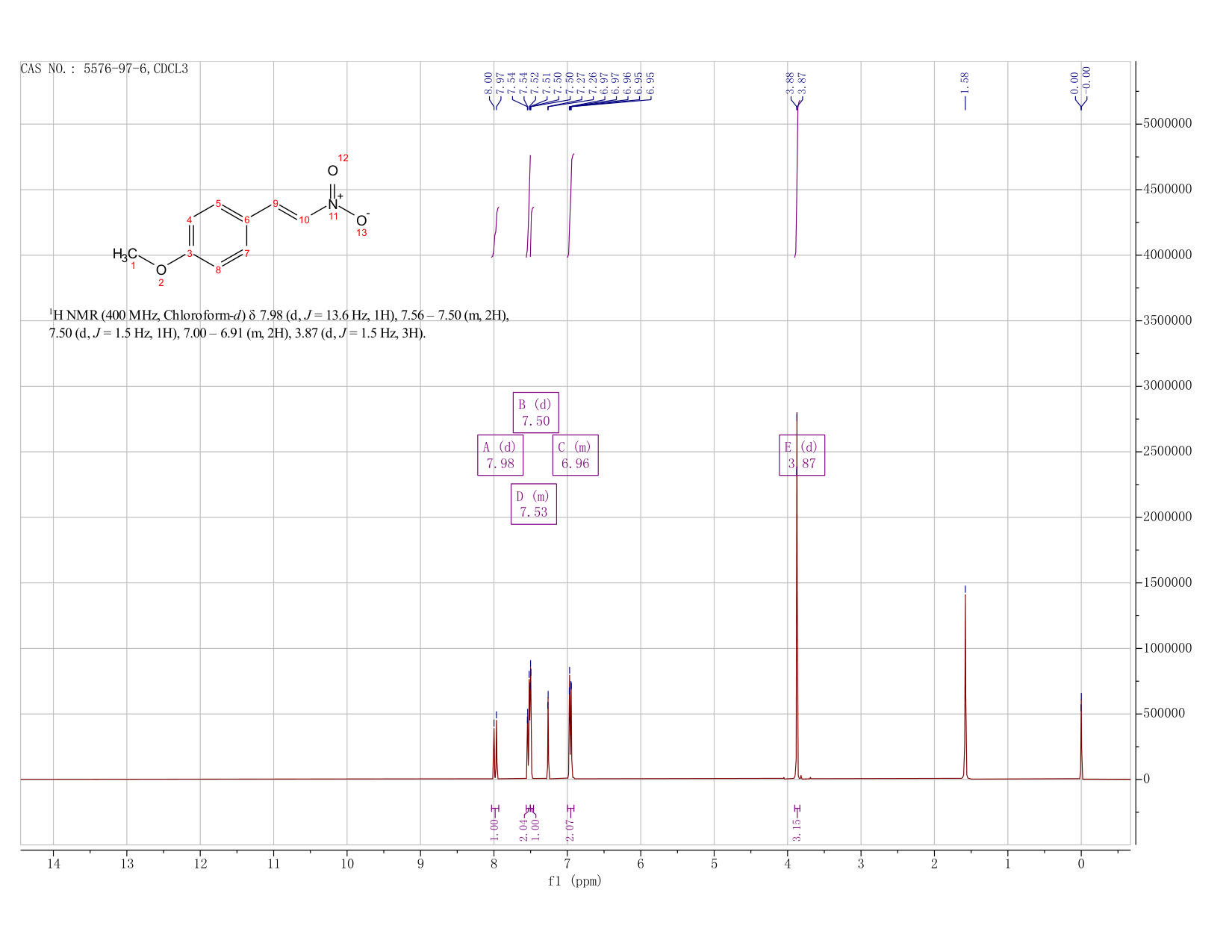
Task: Click the 1.58 peak label at top
Action: 965,81
